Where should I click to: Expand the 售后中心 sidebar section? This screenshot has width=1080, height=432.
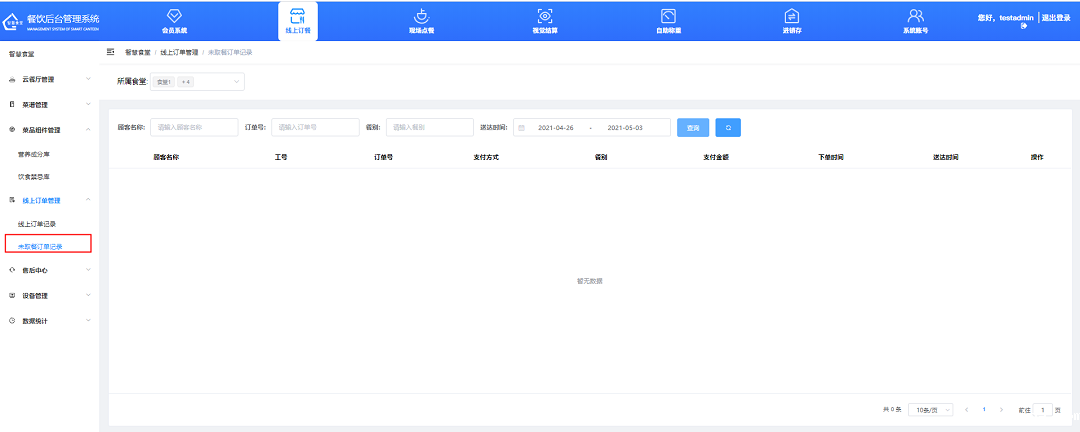[x=48, y=270]
